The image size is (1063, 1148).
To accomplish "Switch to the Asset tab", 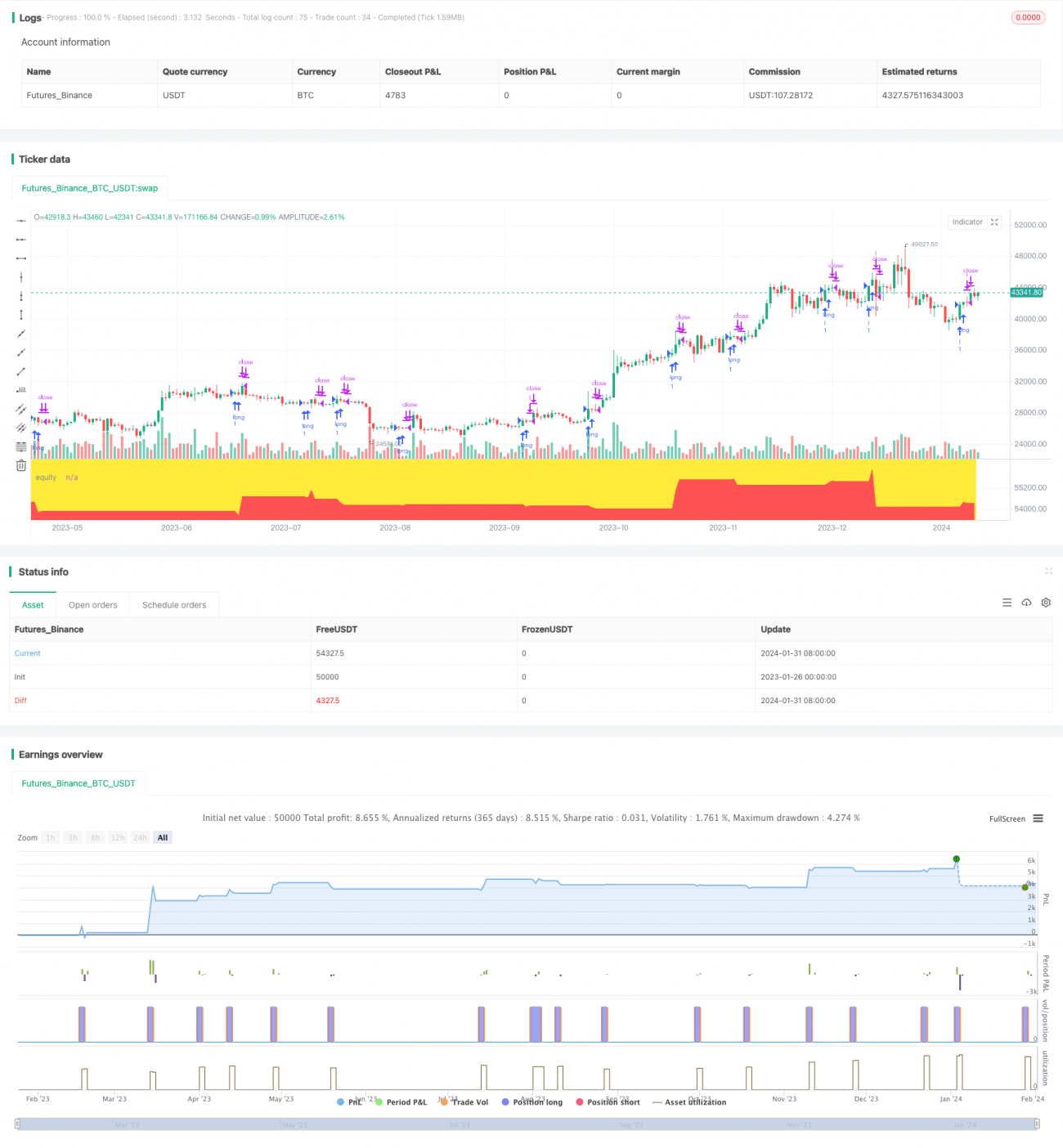I will tap(33, 605).
